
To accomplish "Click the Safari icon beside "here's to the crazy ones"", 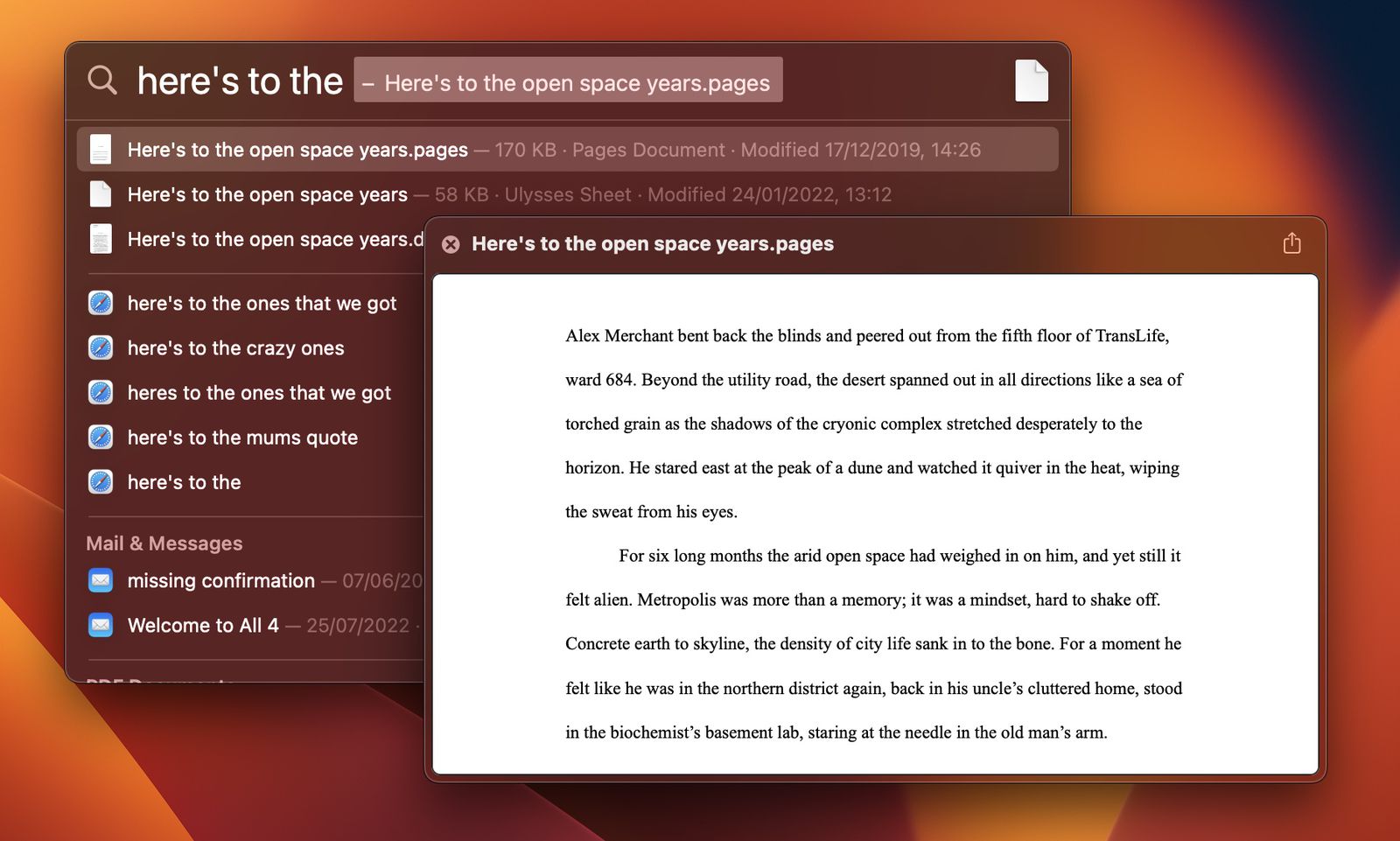I will point(100,347).
